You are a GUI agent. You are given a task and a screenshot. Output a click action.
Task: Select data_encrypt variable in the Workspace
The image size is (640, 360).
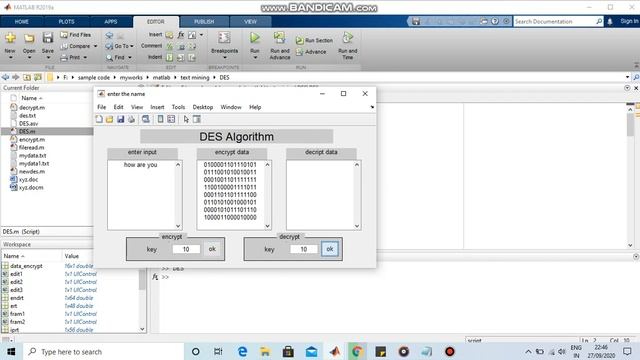pos(26,266)
